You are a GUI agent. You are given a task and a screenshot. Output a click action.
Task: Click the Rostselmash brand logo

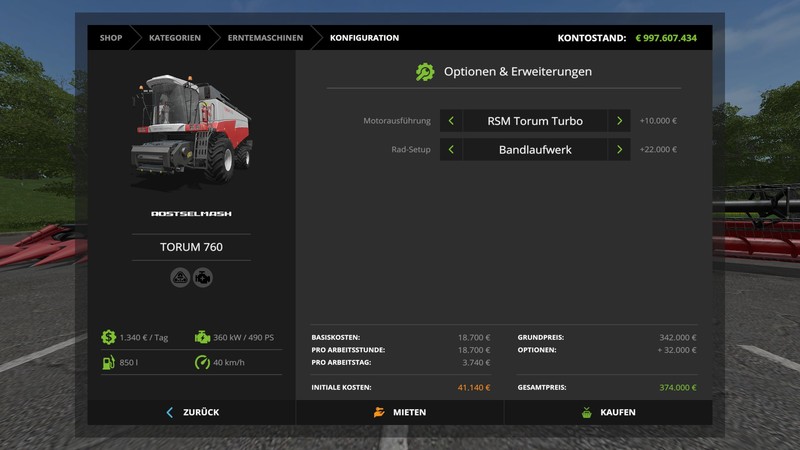191,213
